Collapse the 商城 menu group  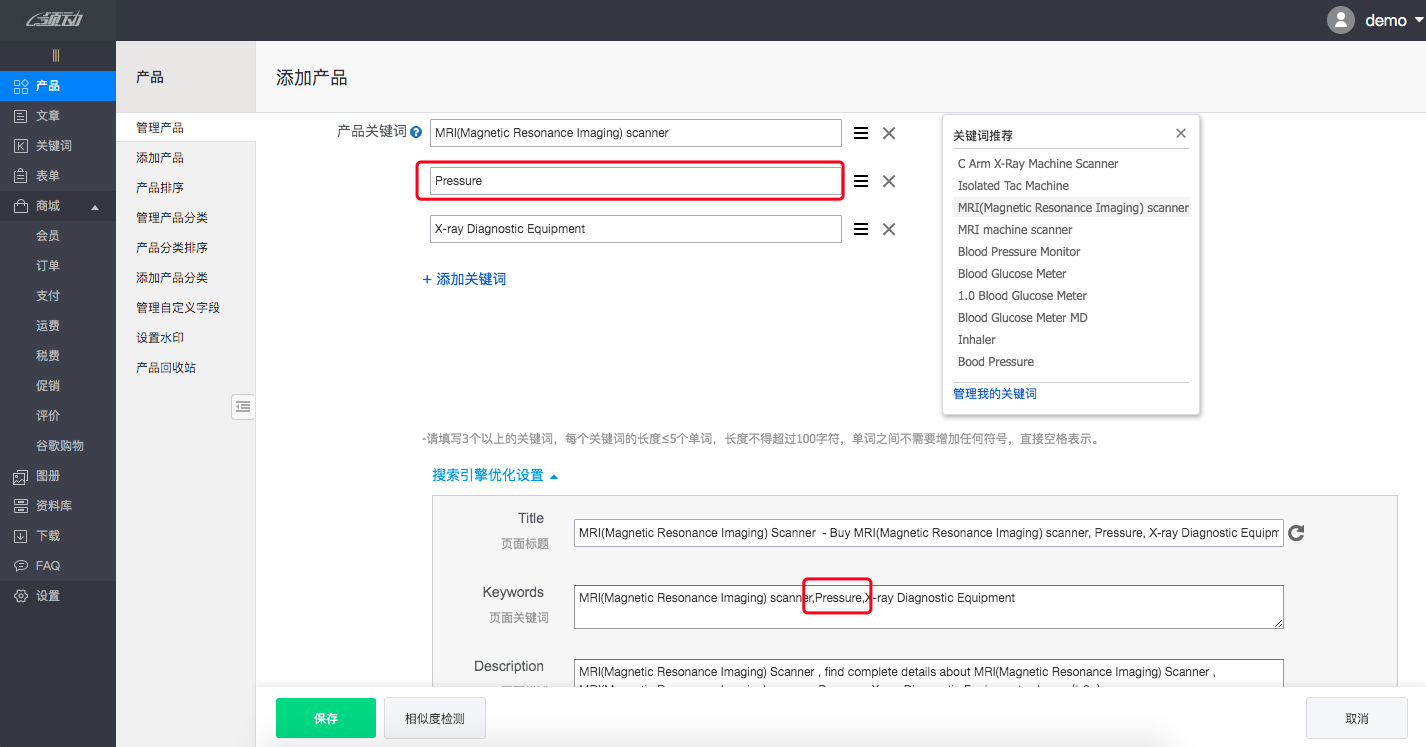pyautogui.click(x=95, y=207)
